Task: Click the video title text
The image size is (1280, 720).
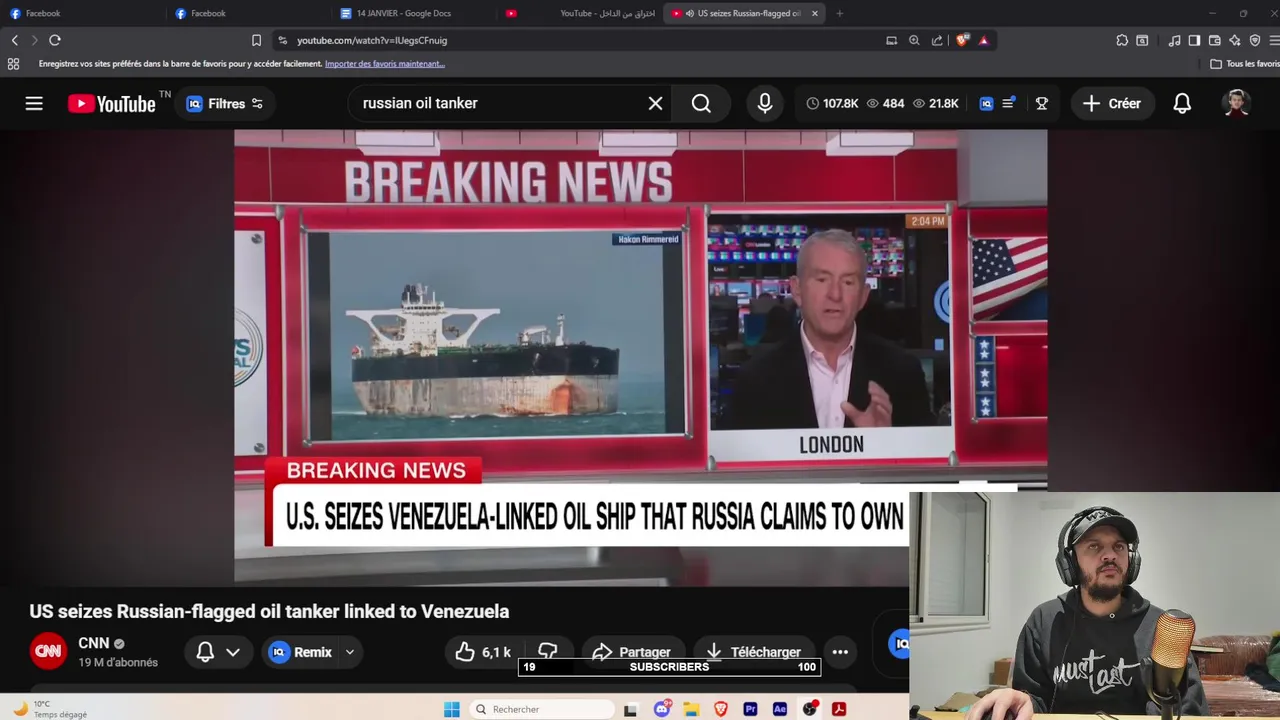Action: pos(269,611)
